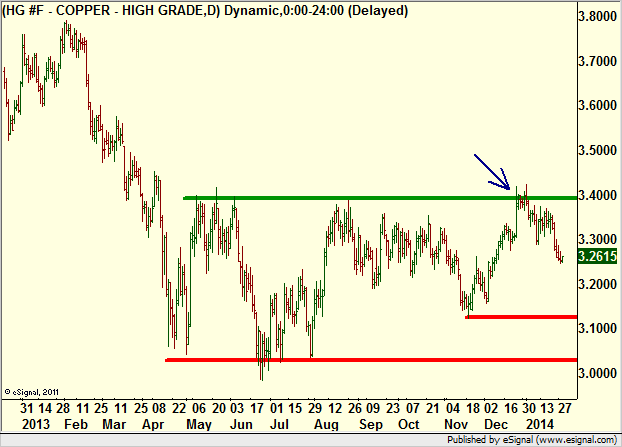Click the 2014 year label on time axis
The image size is (622, 447).
click(x=539, y=424)
